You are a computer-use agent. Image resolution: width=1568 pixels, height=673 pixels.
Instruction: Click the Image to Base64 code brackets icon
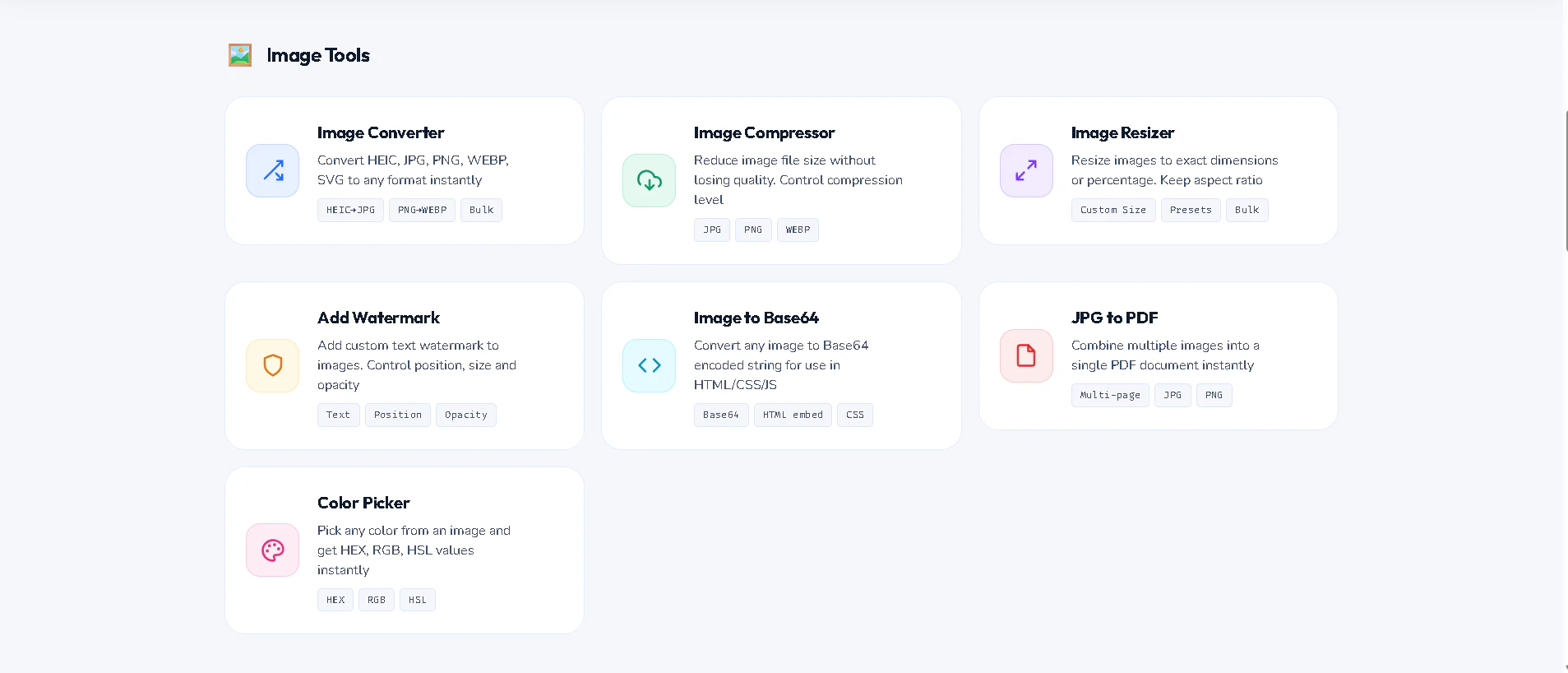[x=650, y=365]
